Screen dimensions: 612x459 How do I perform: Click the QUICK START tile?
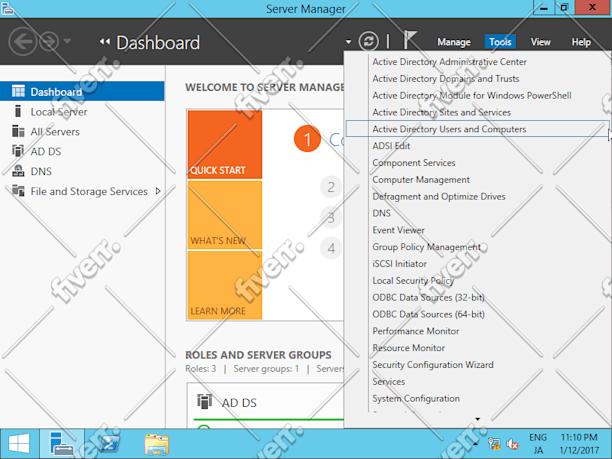click(225, 144)
